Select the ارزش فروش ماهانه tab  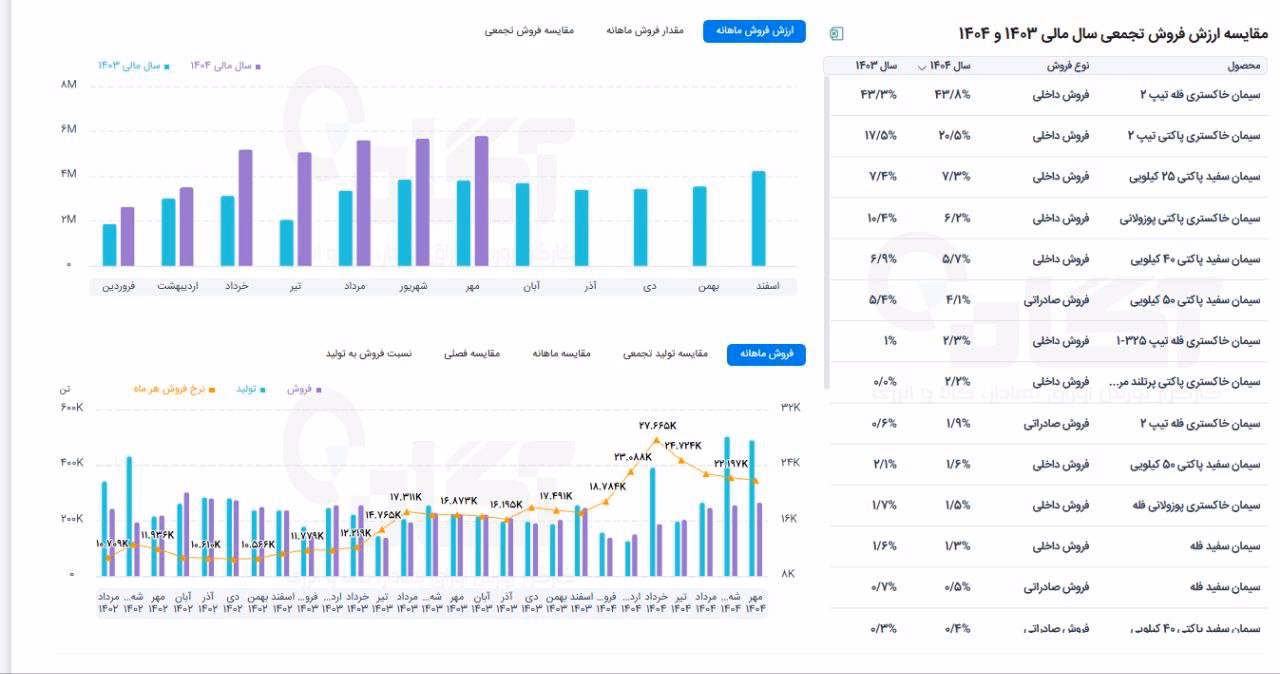coord(754,31)
